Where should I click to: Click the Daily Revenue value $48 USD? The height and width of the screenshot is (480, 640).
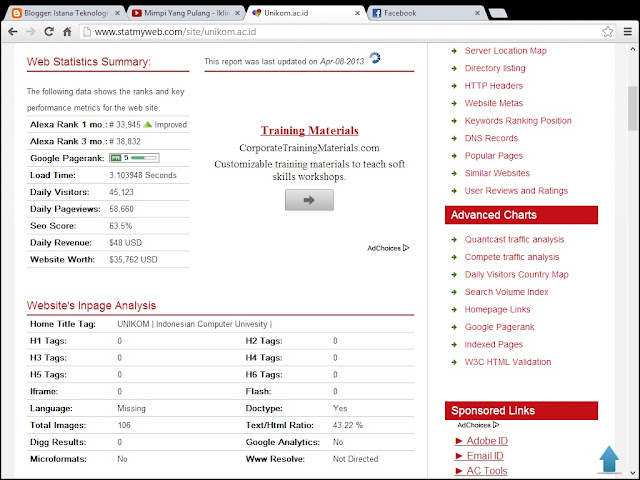click(x=125, y=243)
